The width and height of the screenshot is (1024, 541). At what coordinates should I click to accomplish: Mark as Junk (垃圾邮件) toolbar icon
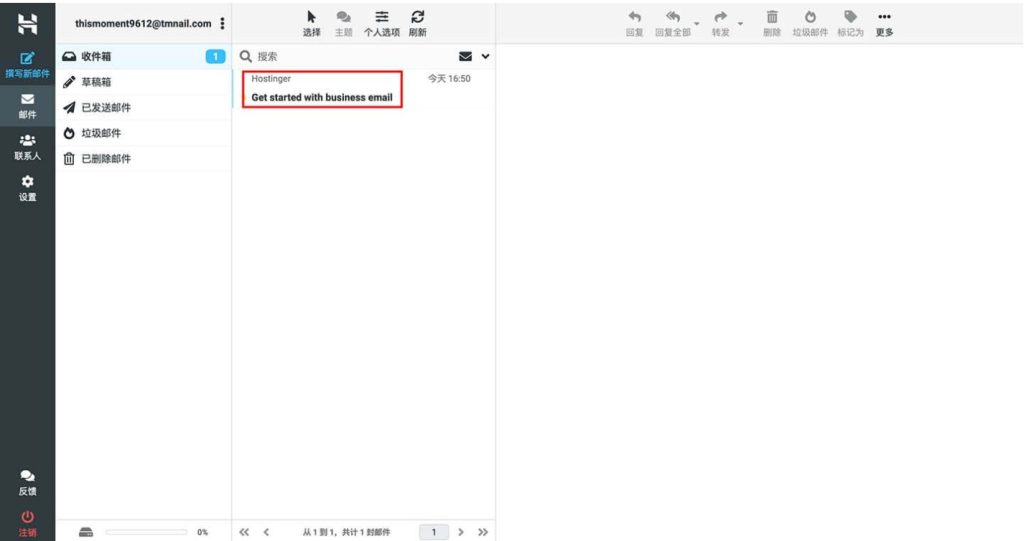click(810, 24)
